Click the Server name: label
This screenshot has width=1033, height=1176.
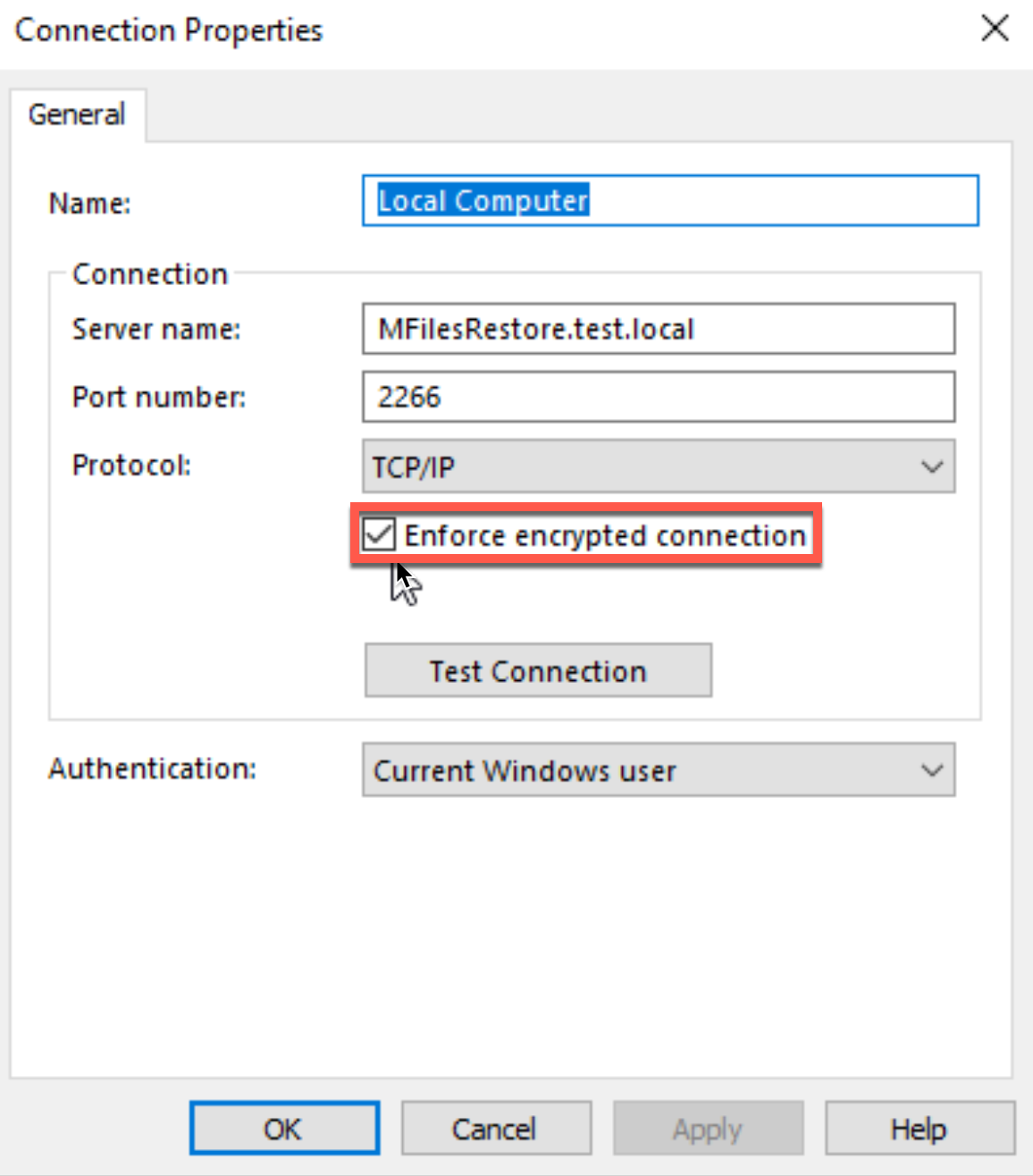coord(156,330)
